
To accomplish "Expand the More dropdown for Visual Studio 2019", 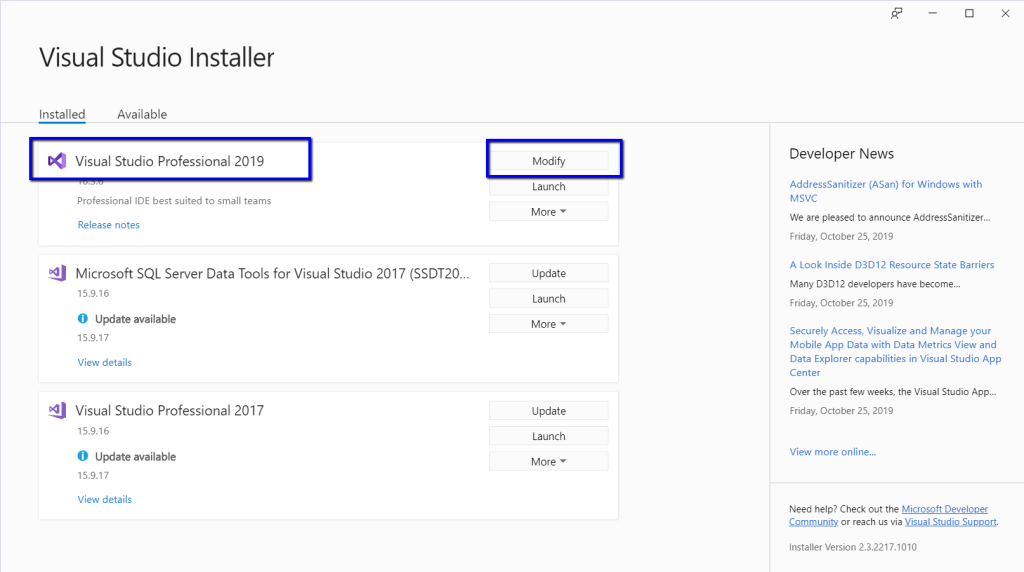I will [548, 212].
